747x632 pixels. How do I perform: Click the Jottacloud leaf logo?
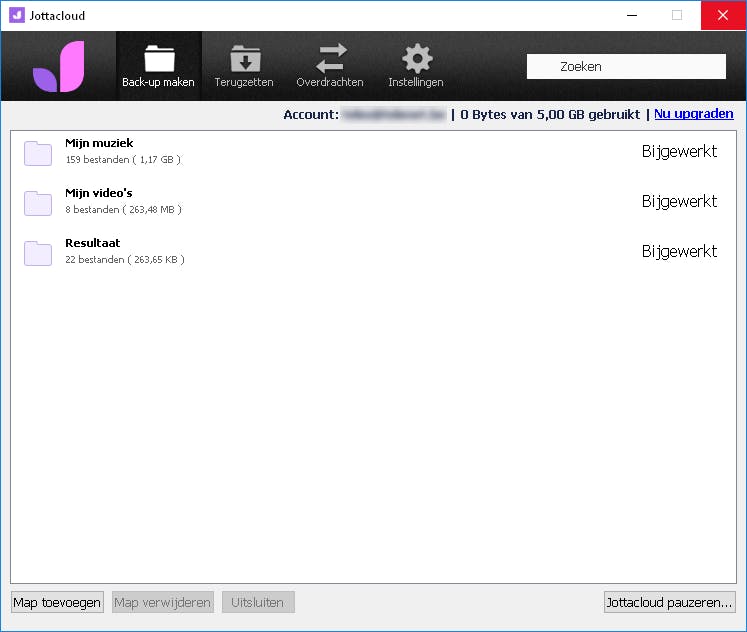click(x=59, y=66)
